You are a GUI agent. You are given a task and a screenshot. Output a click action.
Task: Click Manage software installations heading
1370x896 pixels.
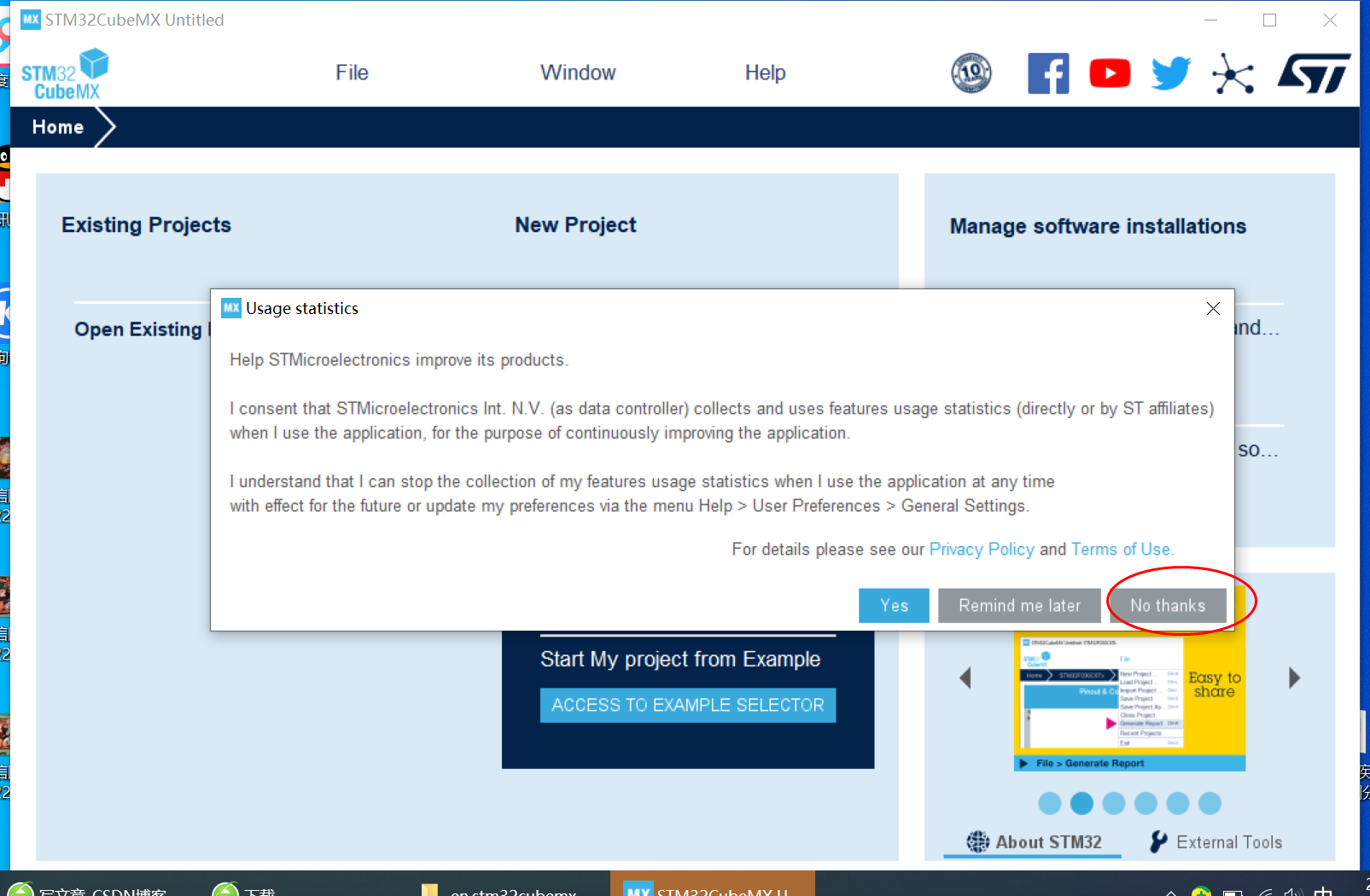pyautogui.click(x=1098, y=226)
